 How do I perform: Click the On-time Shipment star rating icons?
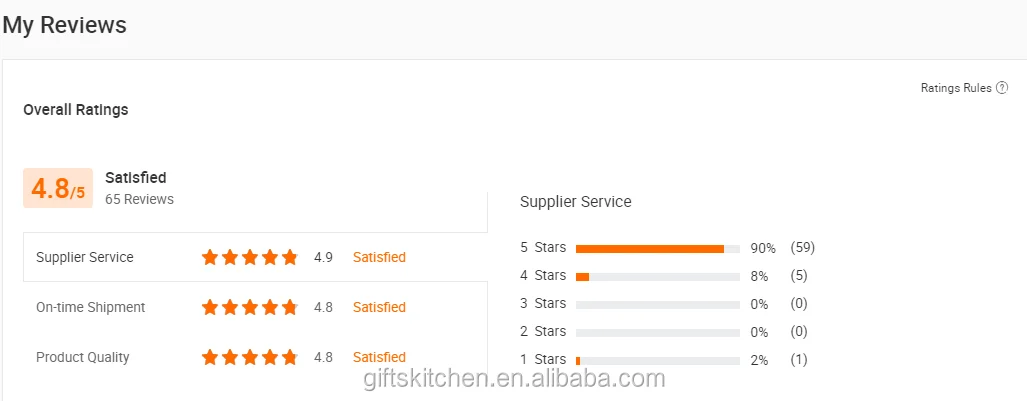pyautogui.click(x=250, y=307)
